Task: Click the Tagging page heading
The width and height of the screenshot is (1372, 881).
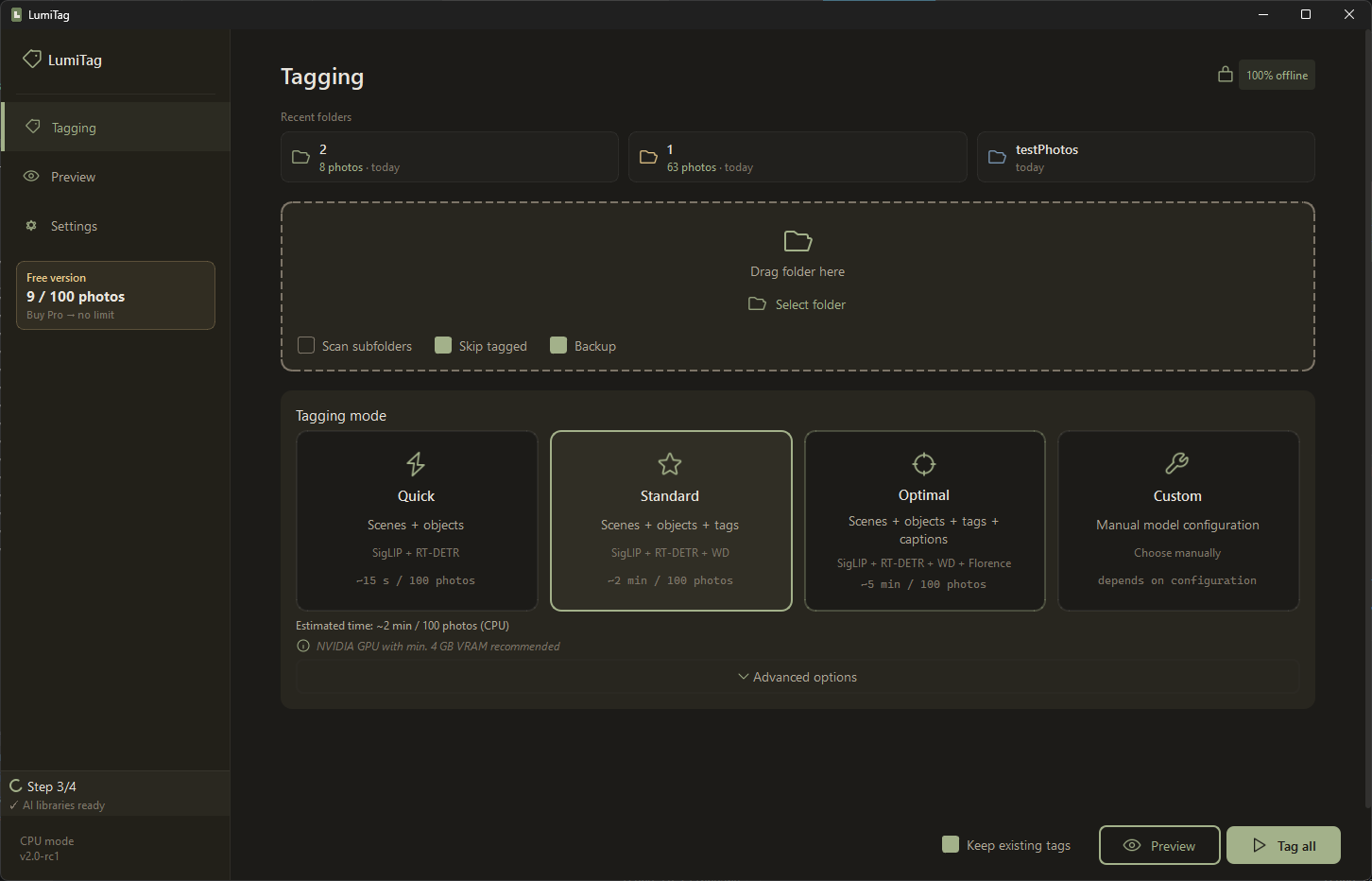Action: [x=322, y=77]
